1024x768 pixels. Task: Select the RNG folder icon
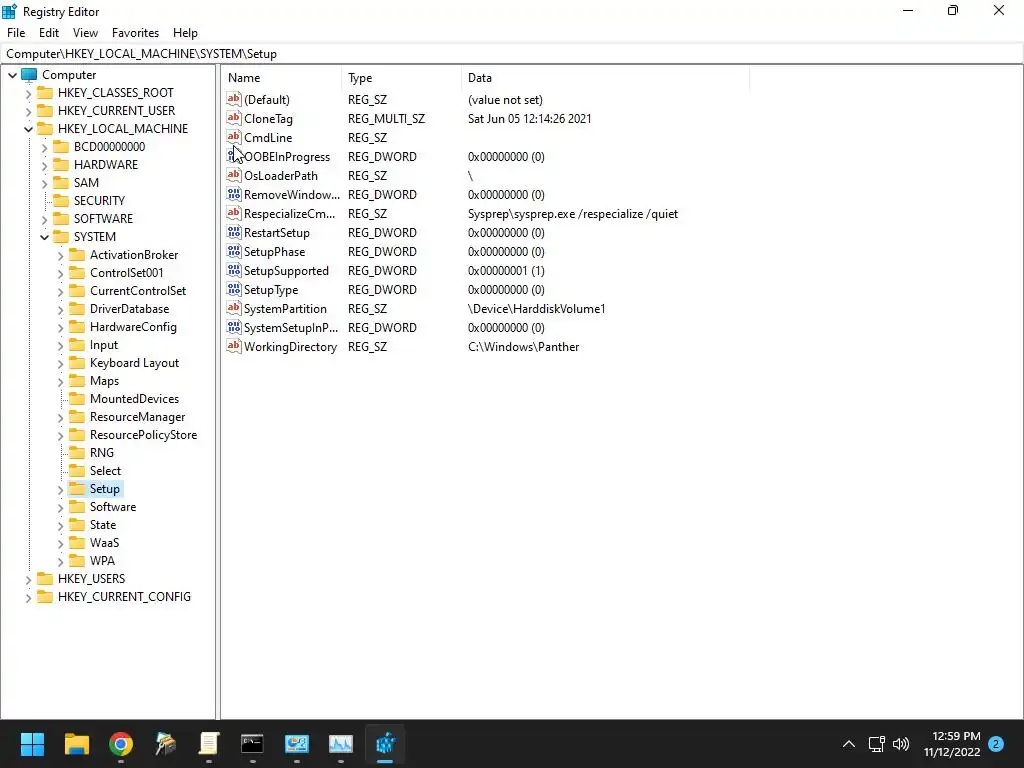tap(77, 453)
